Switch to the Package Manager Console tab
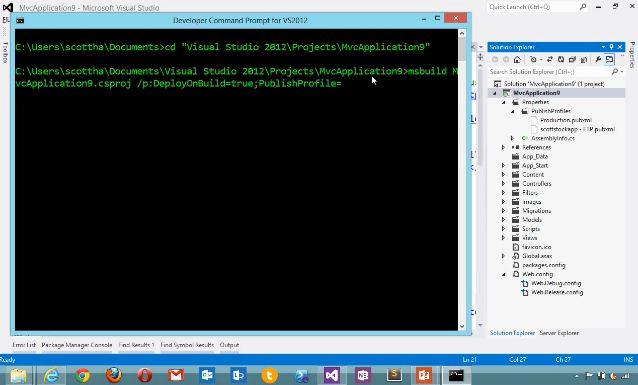The height and width of the screenshot is (385, 638). coord(76,345)
